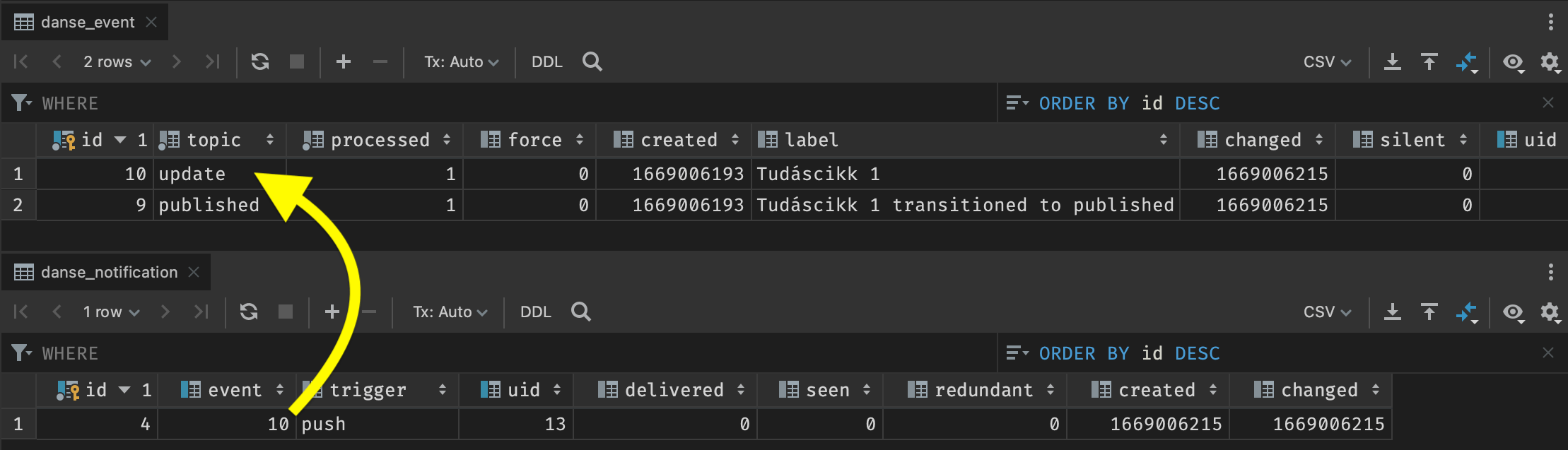Switch to the danse_event tab
This screenshot has height=450, width=1568.
tap(87, 23)
